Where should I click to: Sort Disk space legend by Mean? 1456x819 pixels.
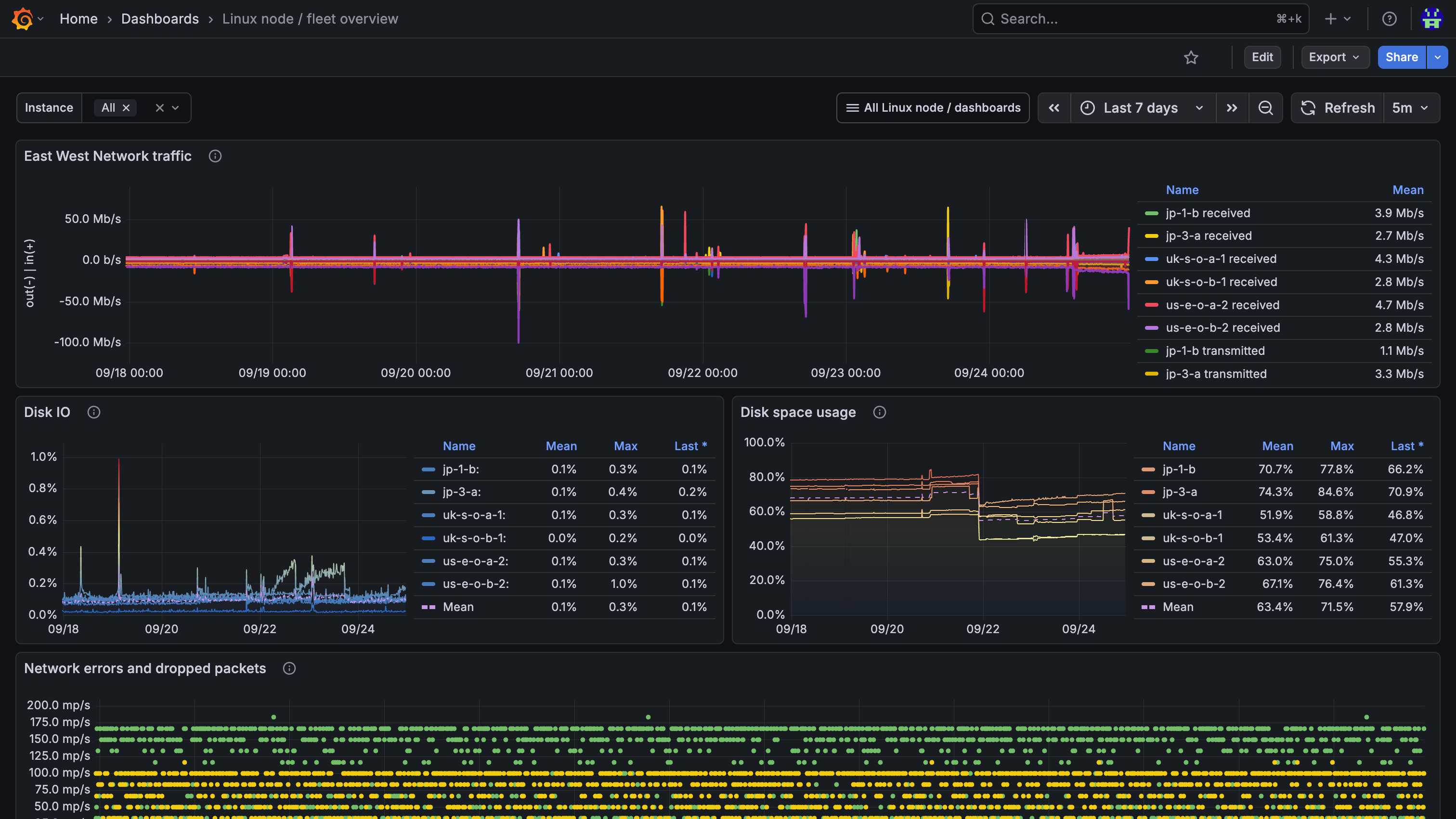click(1277, 446)
